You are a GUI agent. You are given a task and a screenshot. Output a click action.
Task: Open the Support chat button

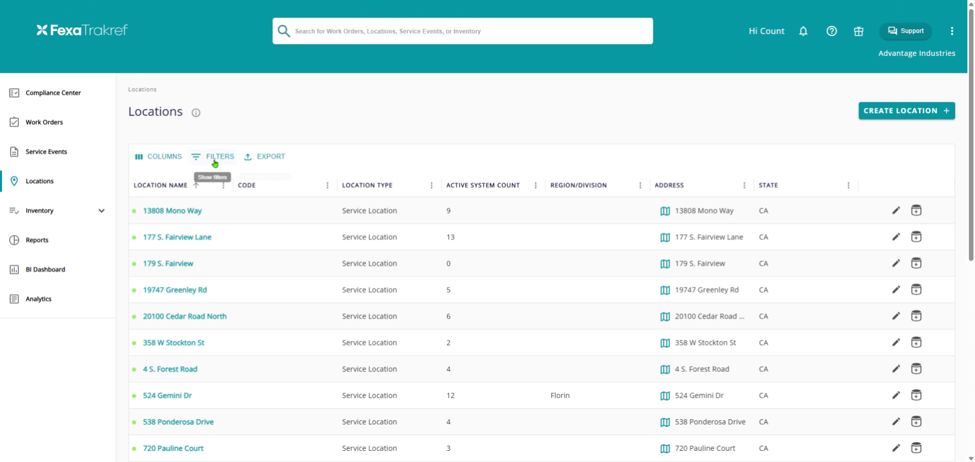coord(905,31)
